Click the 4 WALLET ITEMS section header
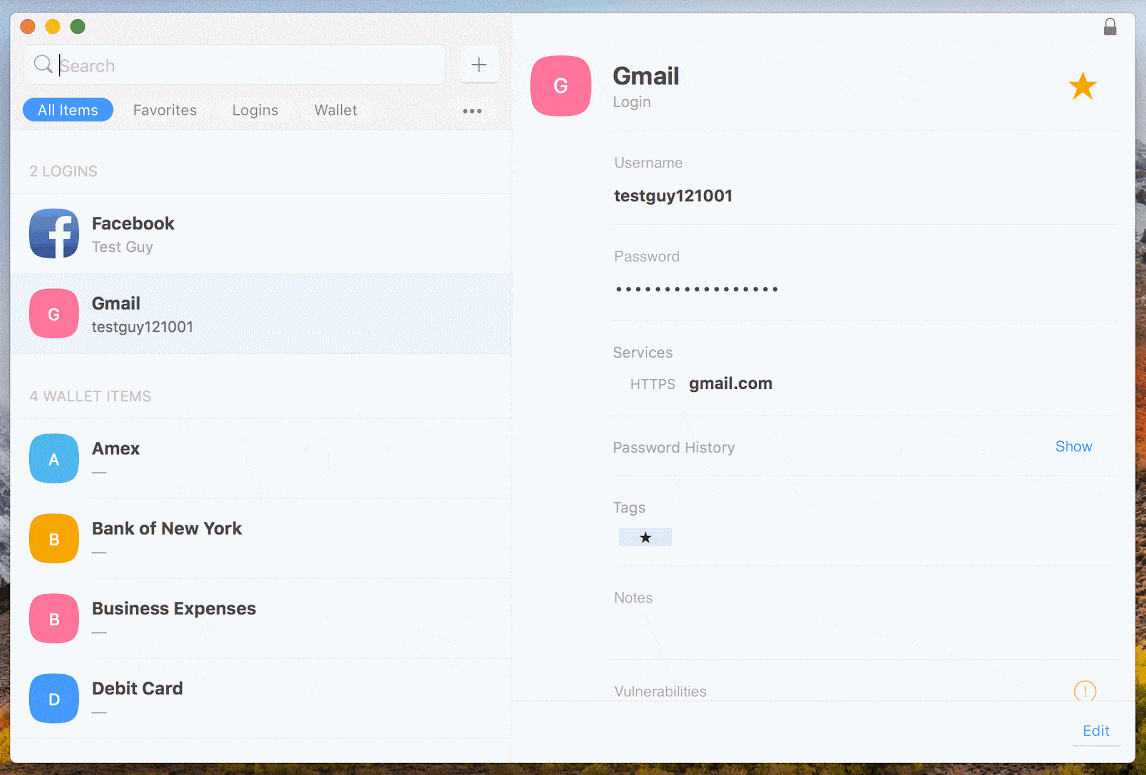Screen dimensions: 1146x775 coord(91,396)
